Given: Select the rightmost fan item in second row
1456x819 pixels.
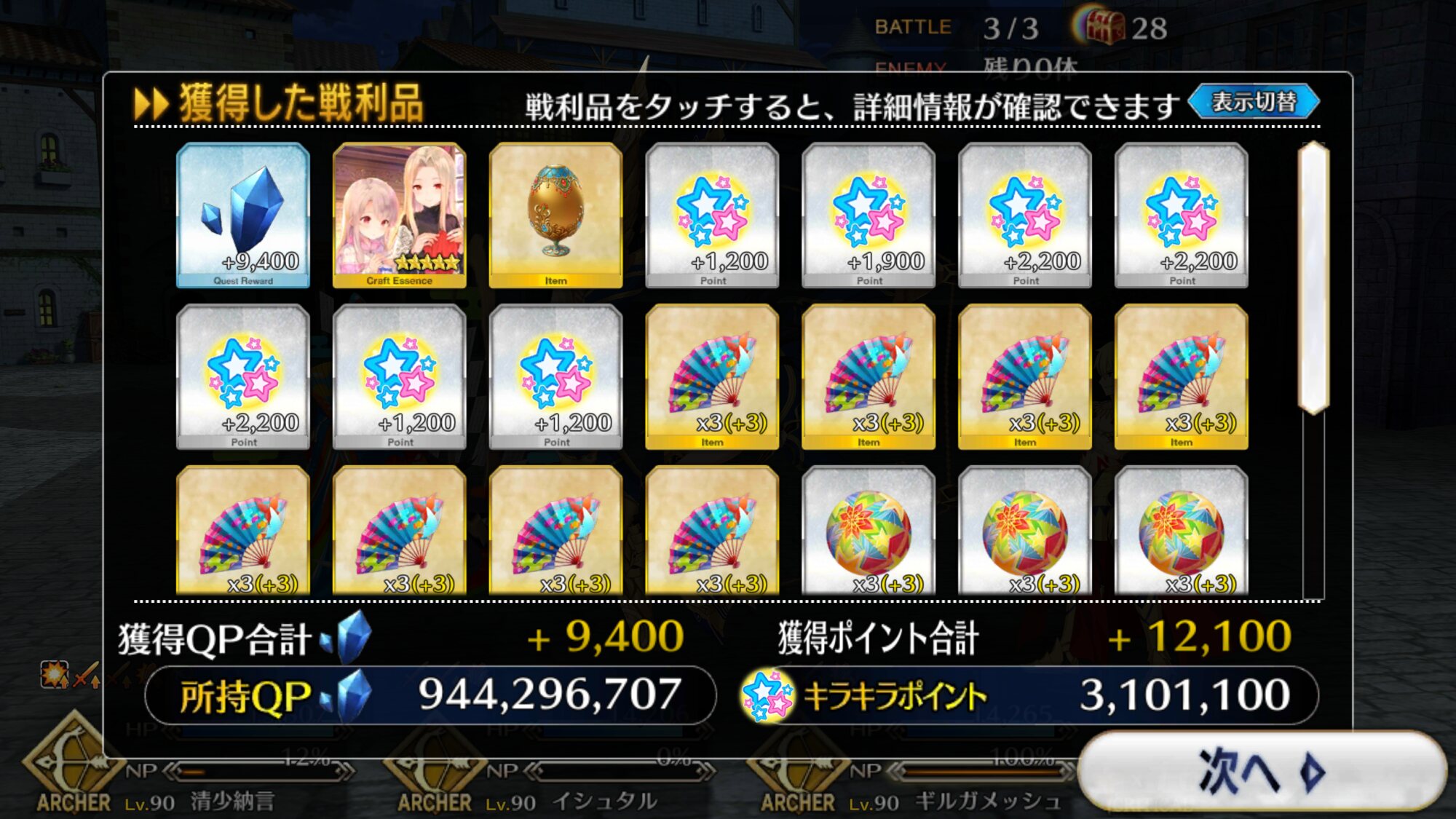Looking at the screenshot, I should (1182, 377).
